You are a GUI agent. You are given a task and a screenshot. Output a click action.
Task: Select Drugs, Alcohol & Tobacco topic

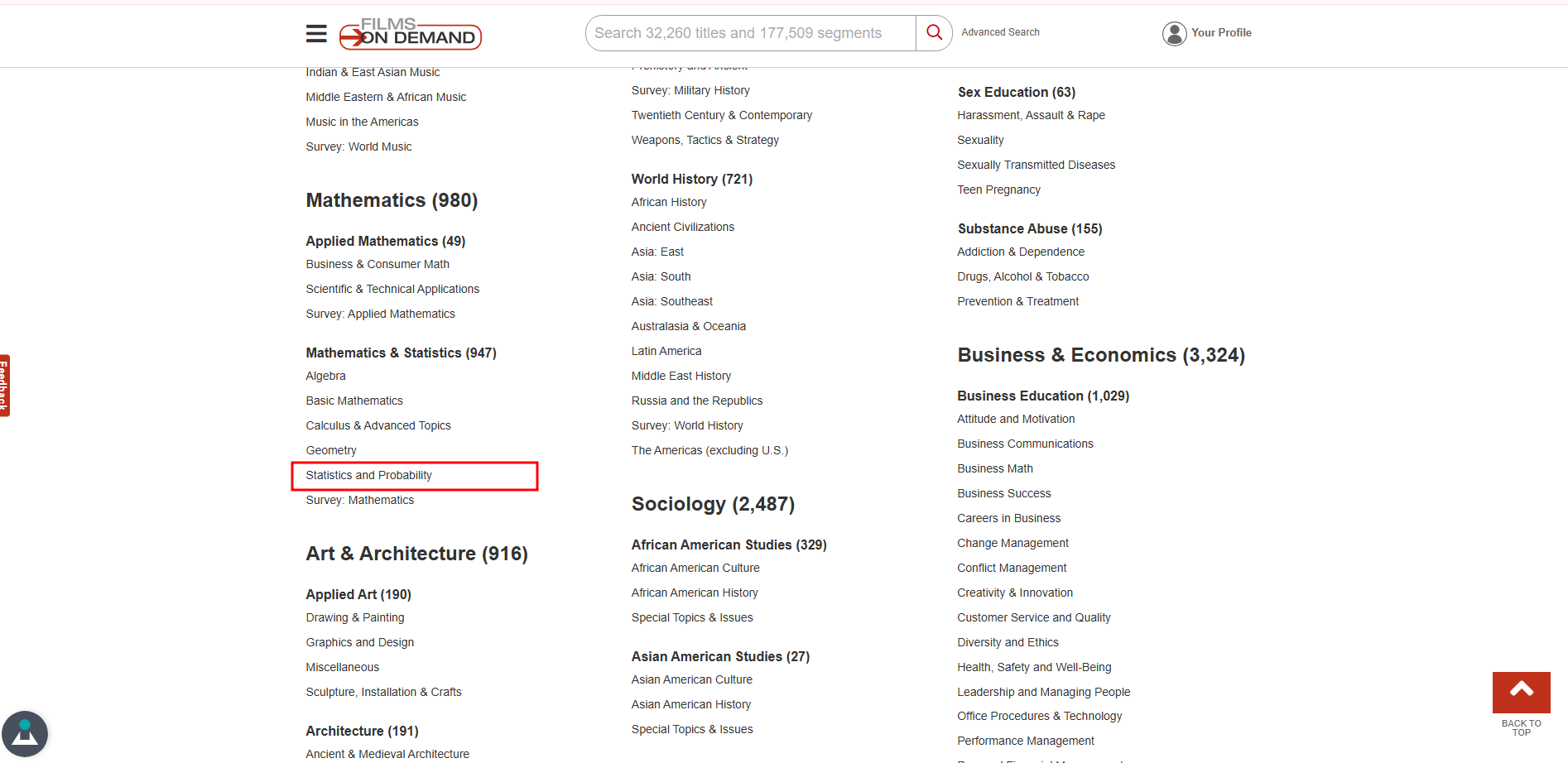point(1022,276)
